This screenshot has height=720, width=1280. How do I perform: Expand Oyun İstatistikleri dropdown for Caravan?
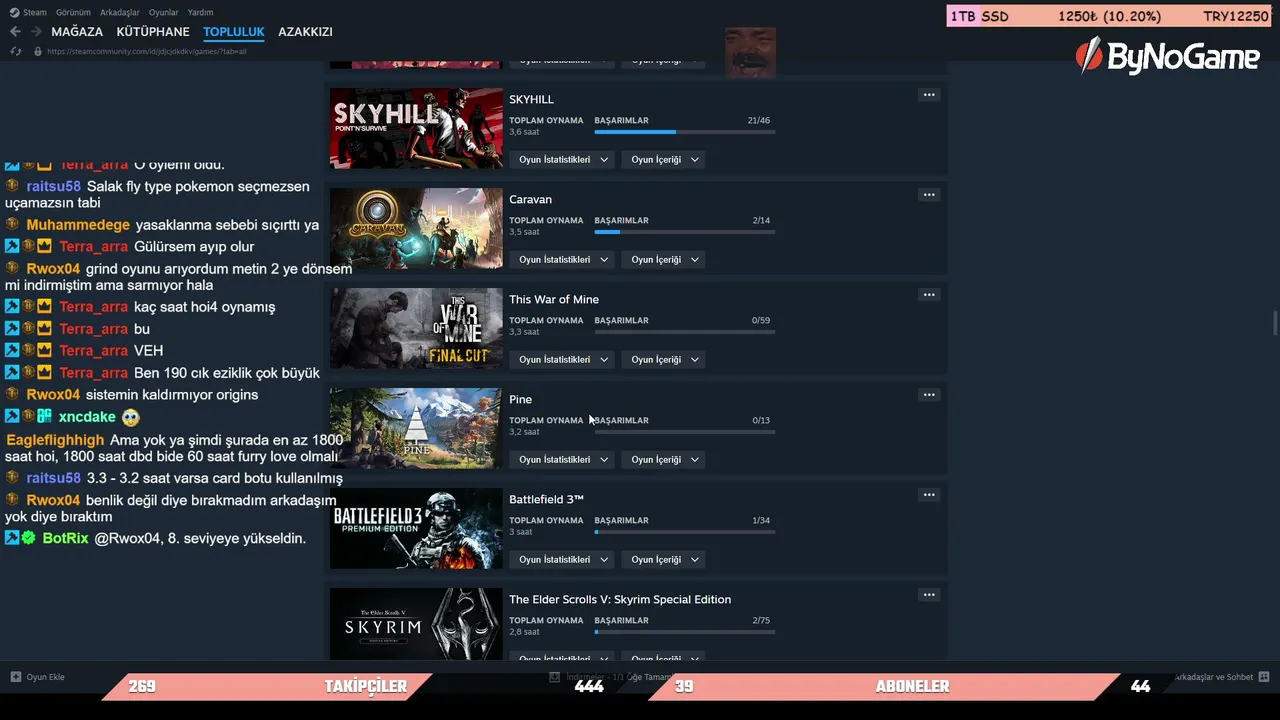click(x=563, y=260)
